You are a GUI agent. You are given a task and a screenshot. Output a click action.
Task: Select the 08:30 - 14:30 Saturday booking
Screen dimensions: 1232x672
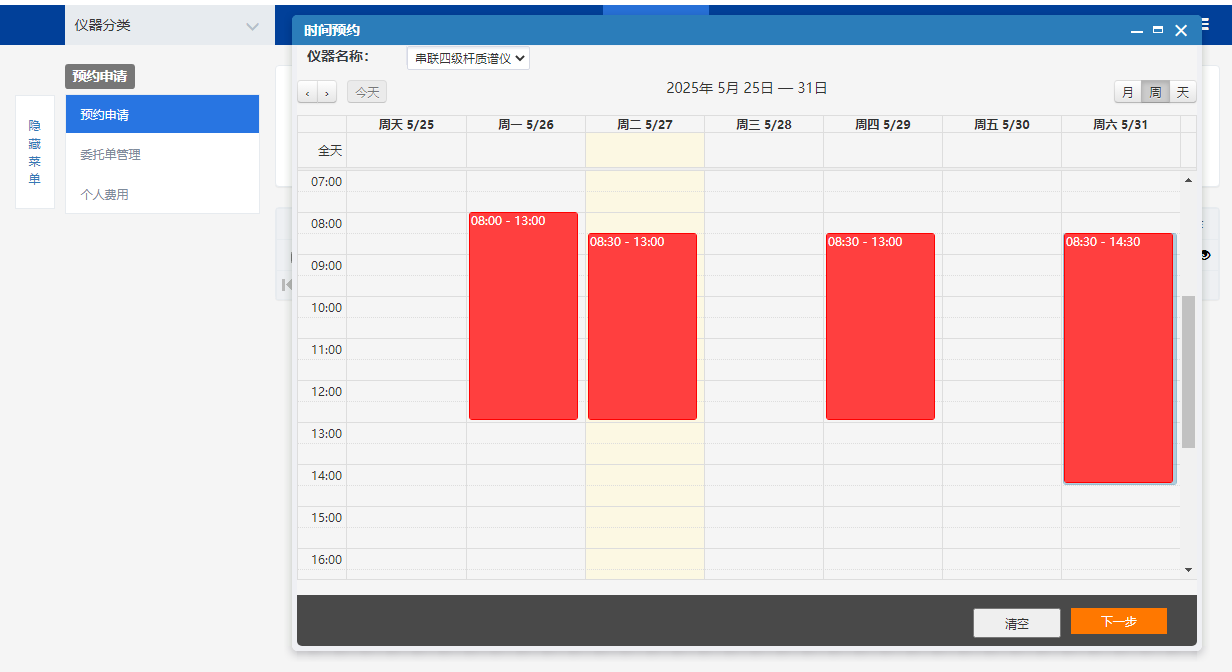pyautogui.click(x=1117, y=358)
